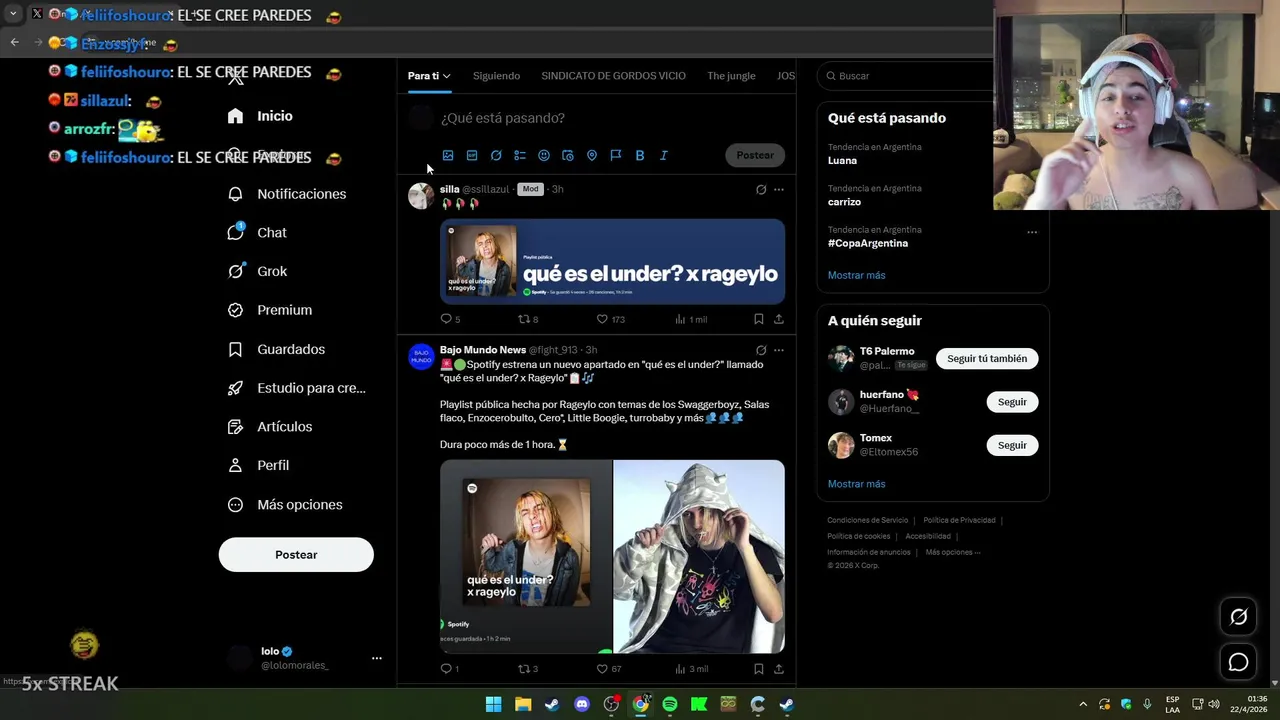Open the Premium page
This screenshot has height=720, width=1280.
click(270, 310)
